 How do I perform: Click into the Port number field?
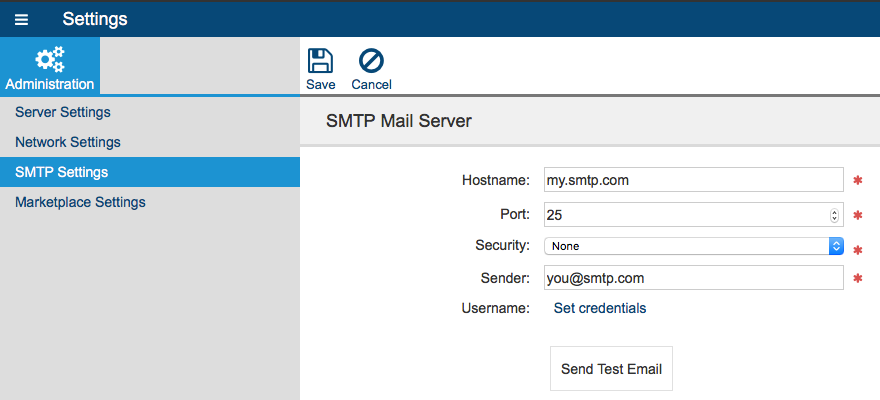(x=694, y=214)
